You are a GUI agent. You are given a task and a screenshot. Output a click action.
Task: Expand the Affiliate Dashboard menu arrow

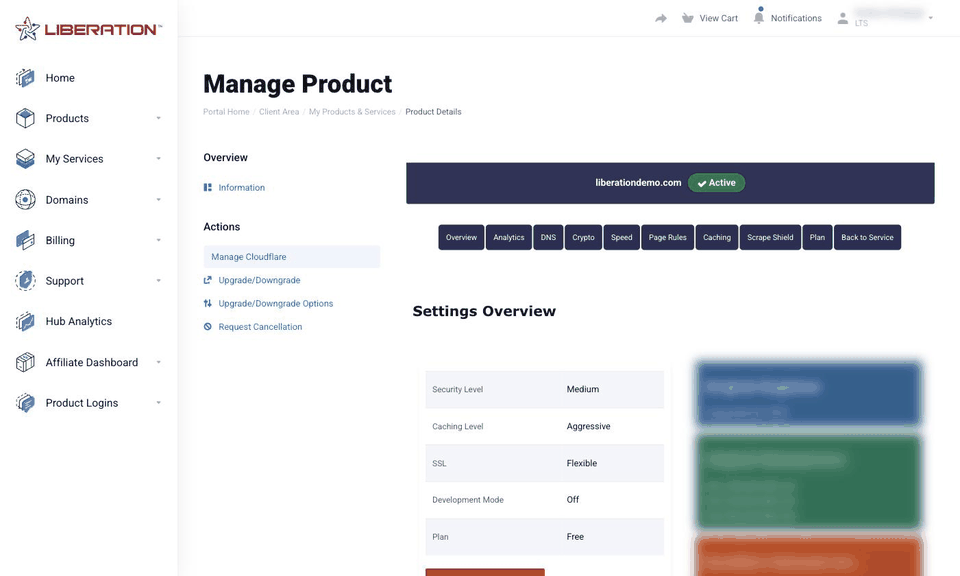click(159, 362)
